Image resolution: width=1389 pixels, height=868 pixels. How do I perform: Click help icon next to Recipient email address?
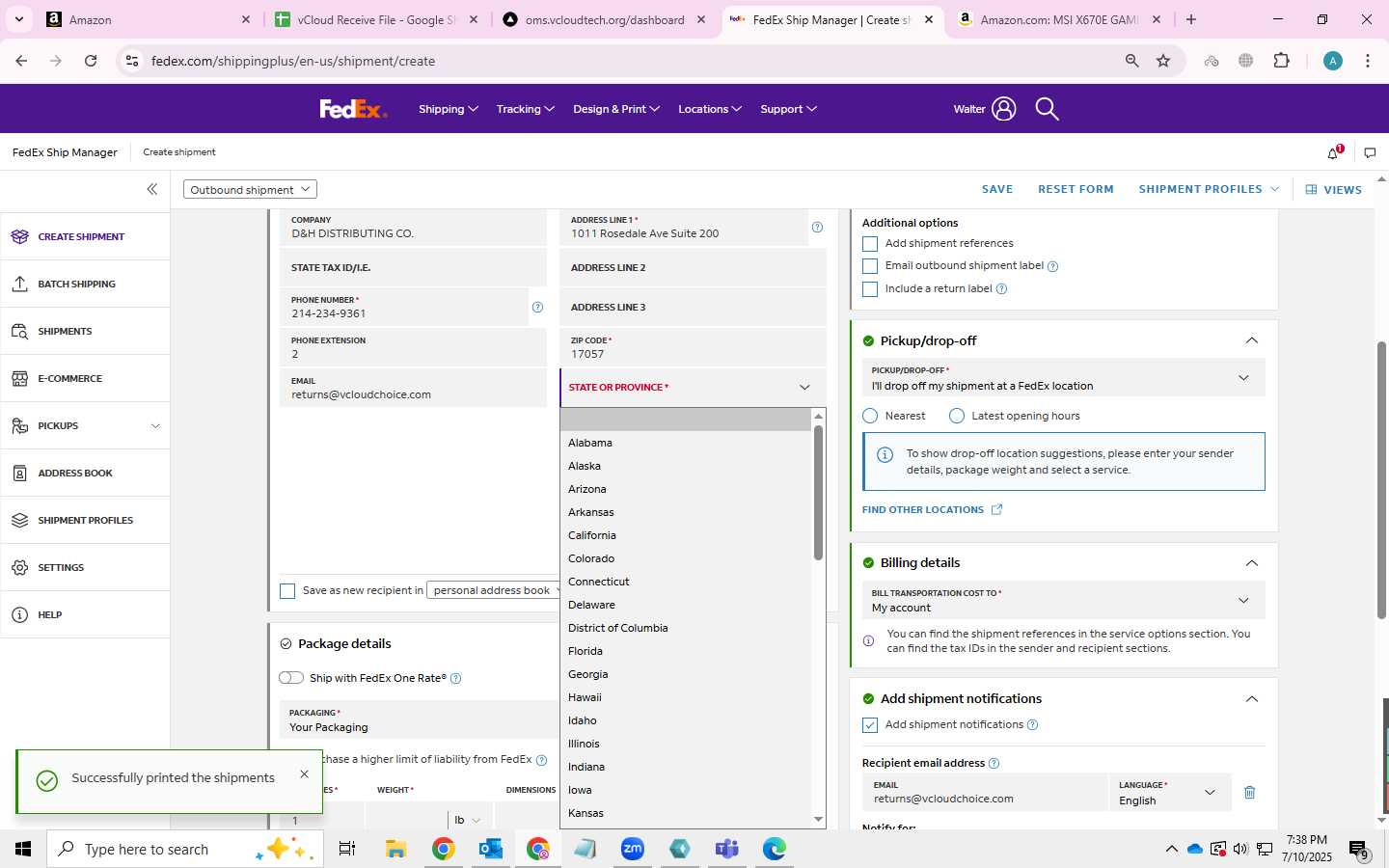994,763
